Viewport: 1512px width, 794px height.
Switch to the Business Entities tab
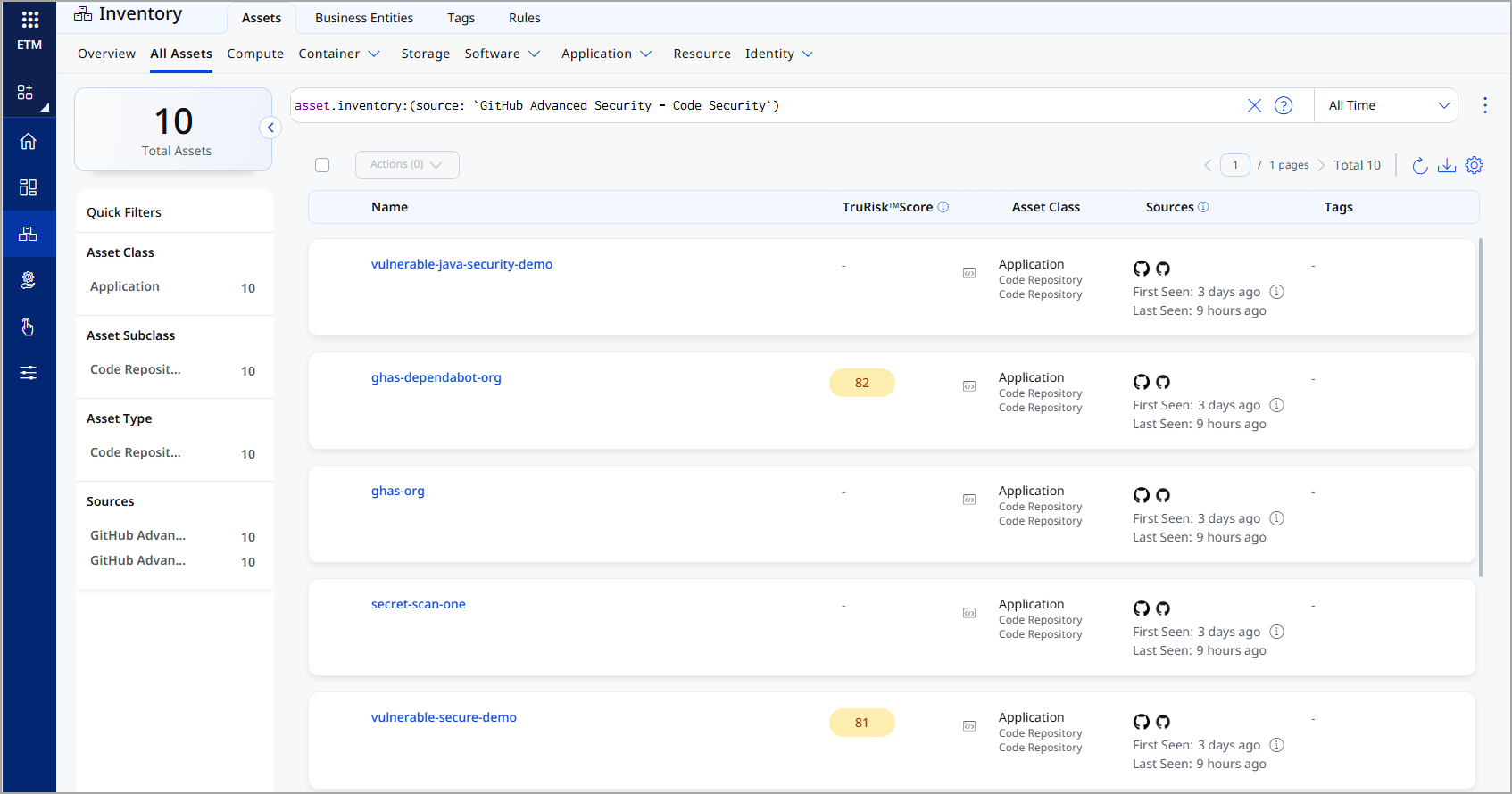tap(364, 18)
